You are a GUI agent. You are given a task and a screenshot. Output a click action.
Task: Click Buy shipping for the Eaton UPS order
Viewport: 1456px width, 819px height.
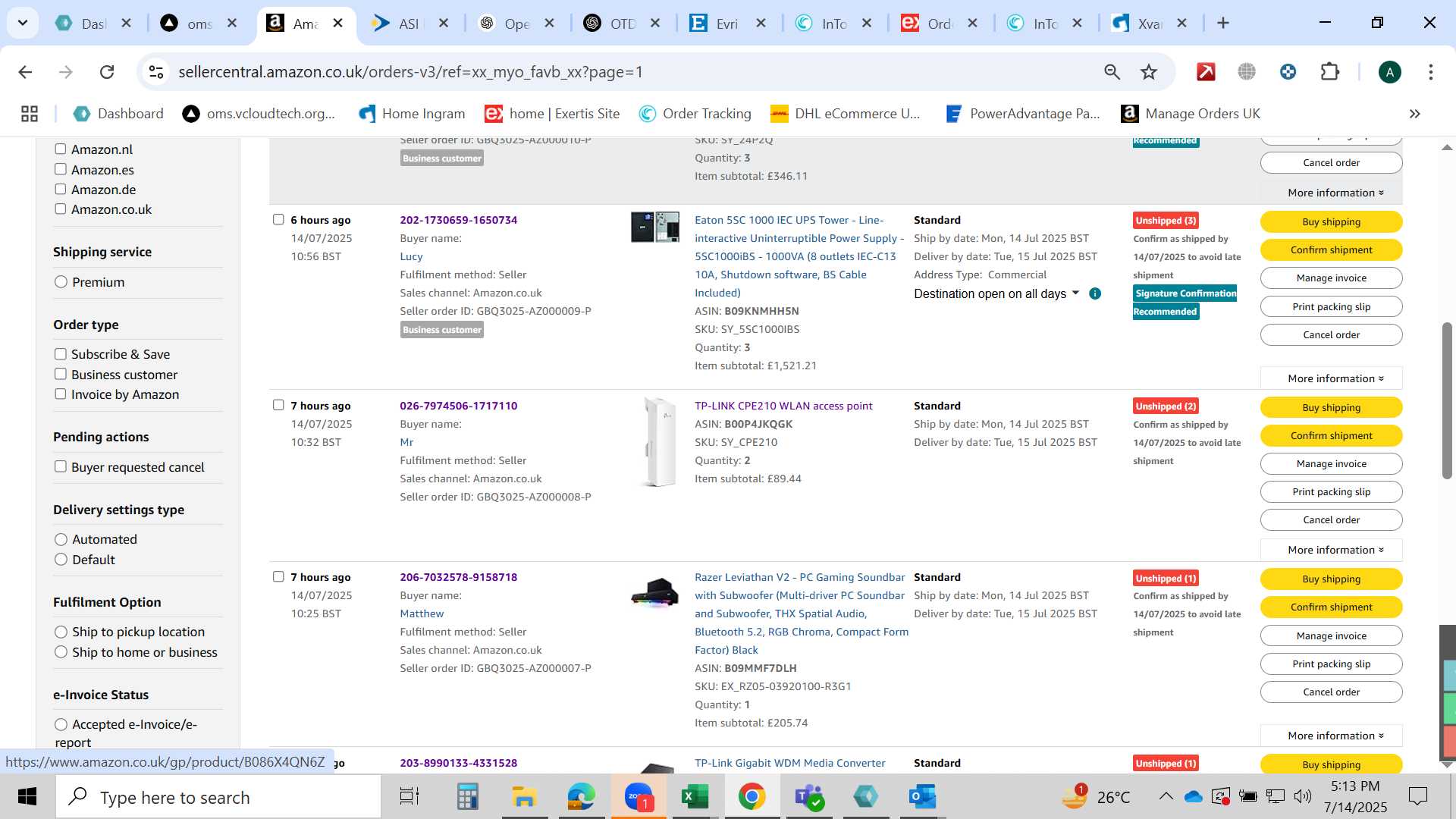click(x=1331, y=221)
